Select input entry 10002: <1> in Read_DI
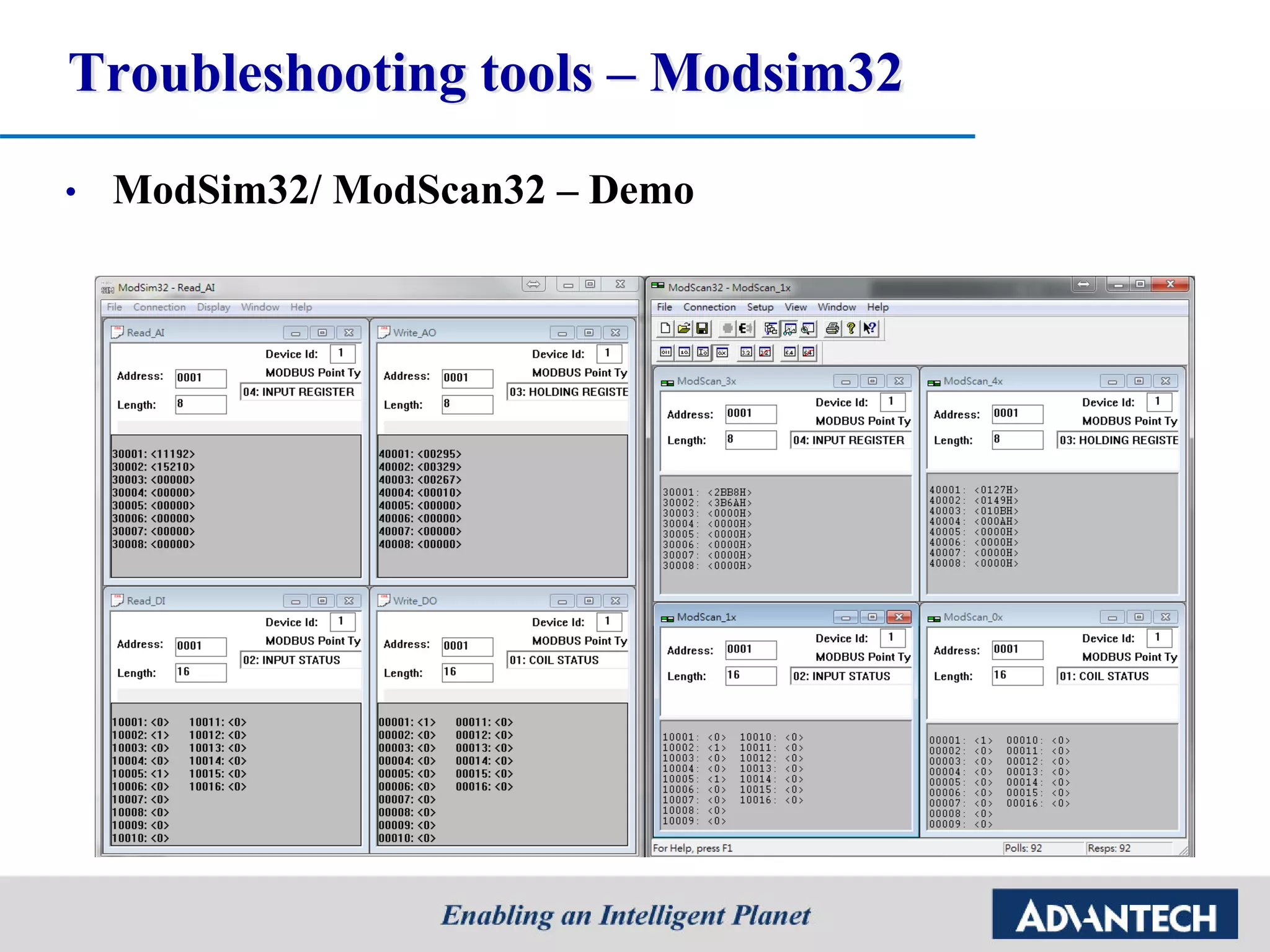Image resolution: width=1270 pixels, height=952 pixels. pos(140,735)
